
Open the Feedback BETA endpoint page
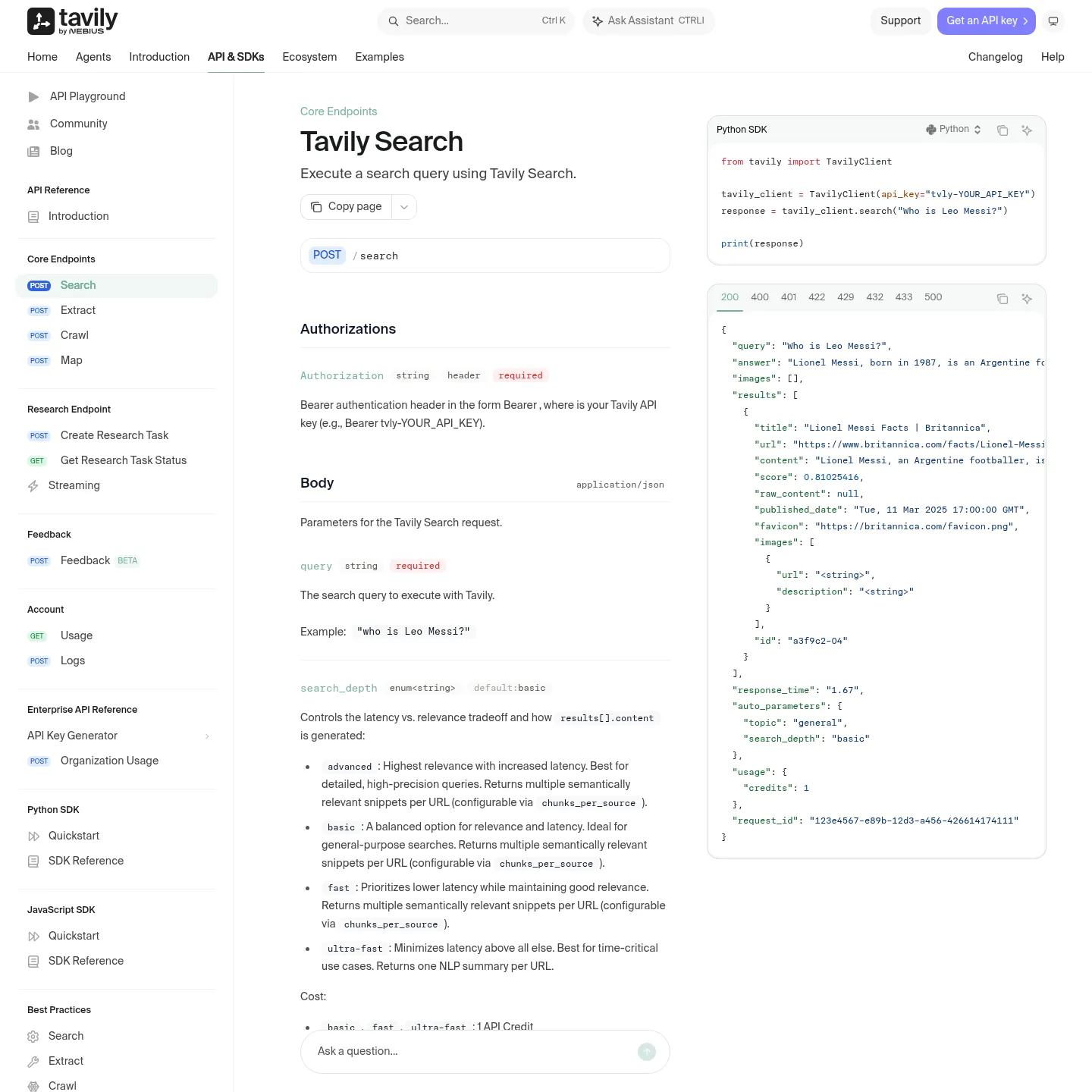pyautogui.click(x=116, y=560)
